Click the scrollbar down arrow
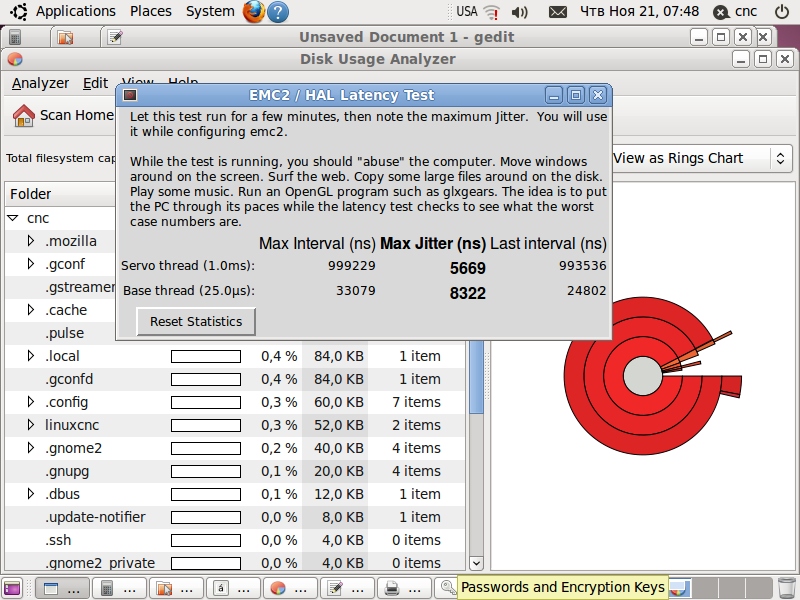 pyautogui.click(x=476, y=563)
